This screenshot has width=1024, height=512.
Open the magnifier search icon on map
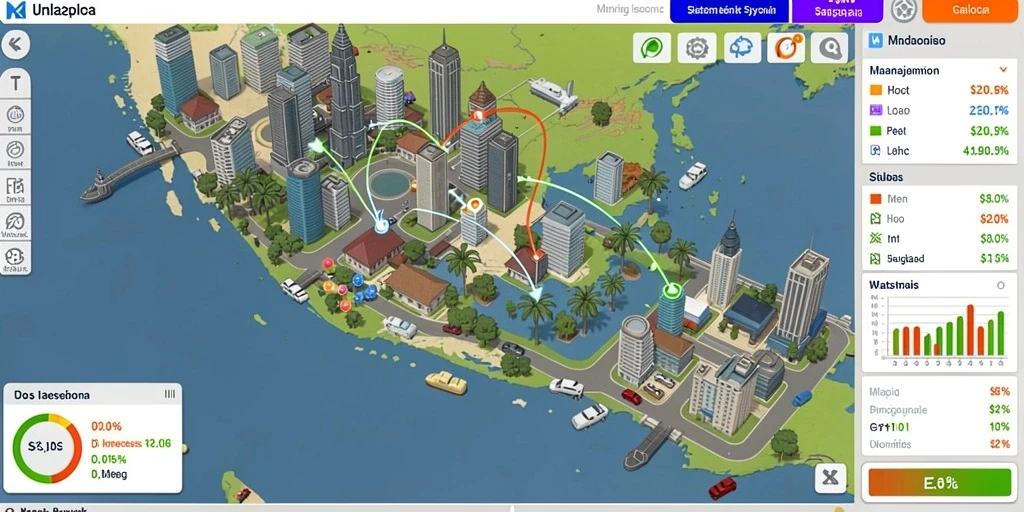[x=830, y=48]
